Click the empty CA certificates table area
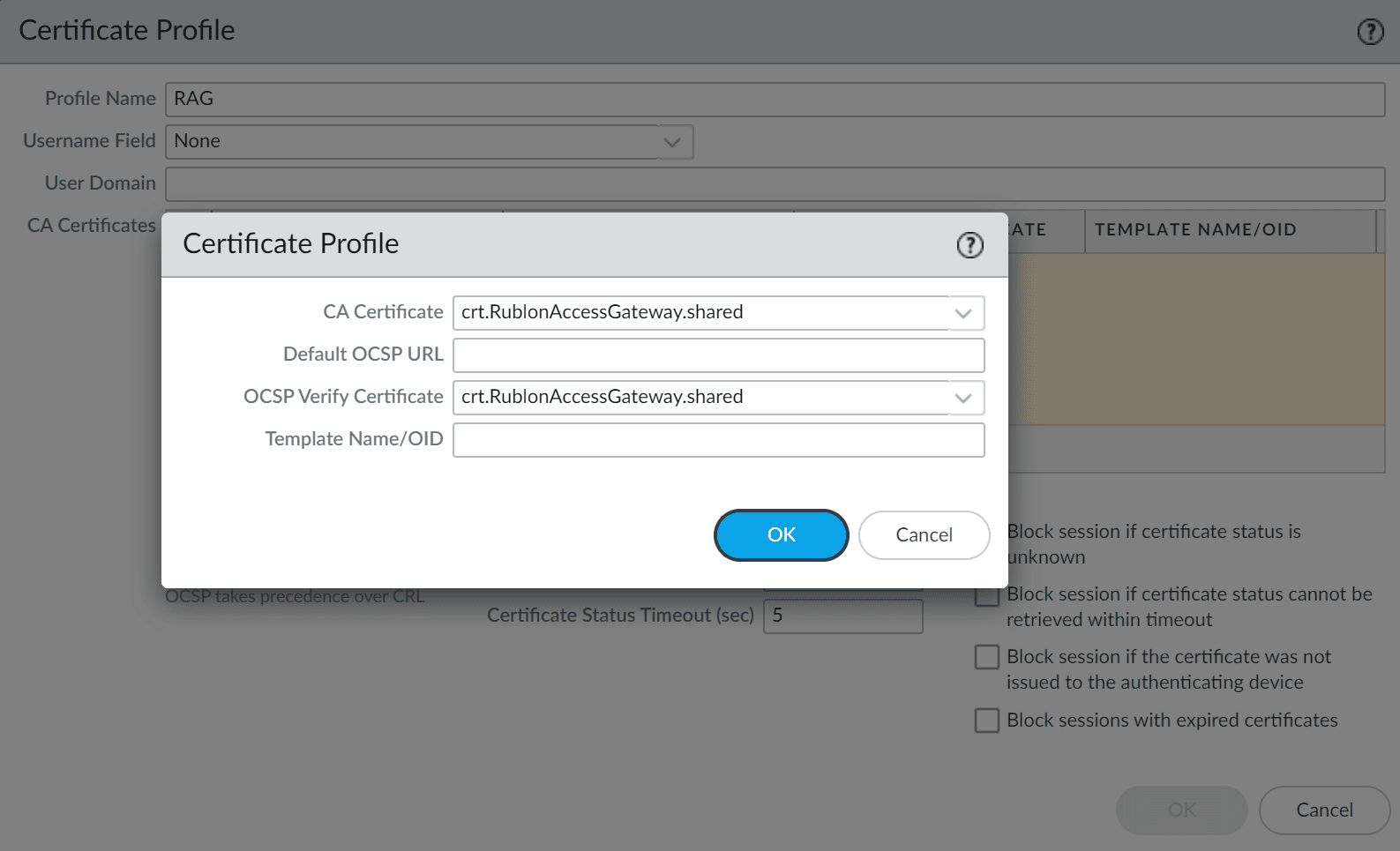 coord(1195,340)
